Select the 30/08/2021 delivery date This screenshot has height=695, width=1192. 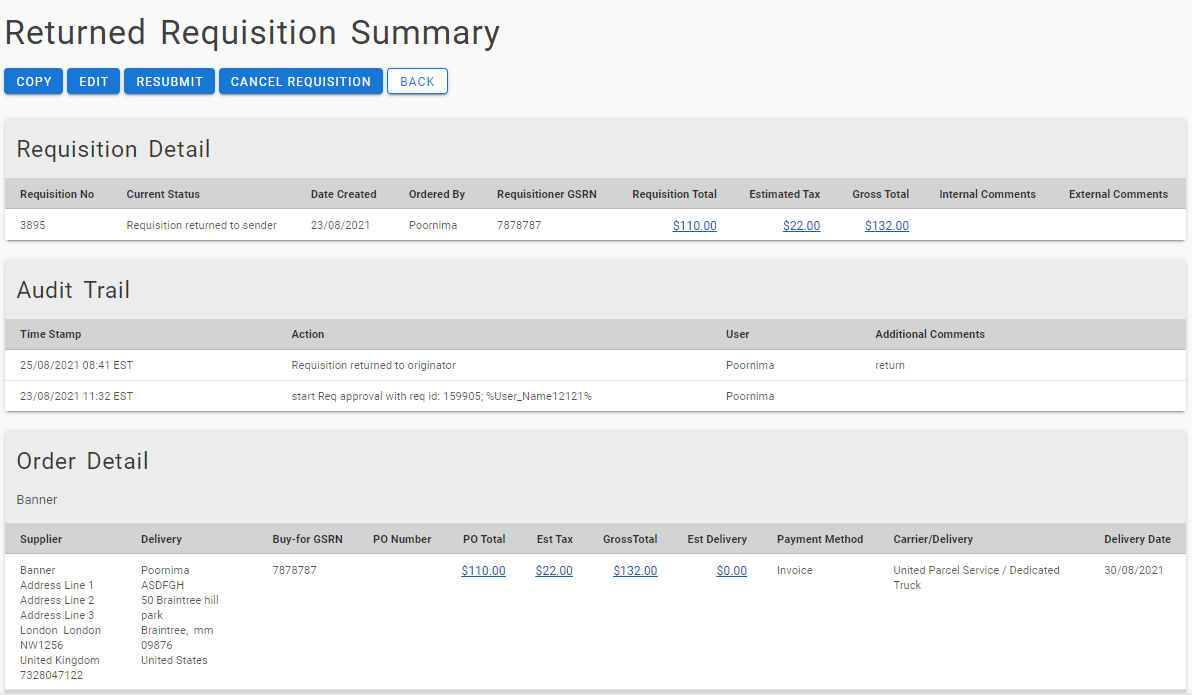(x=1133, y=570)
